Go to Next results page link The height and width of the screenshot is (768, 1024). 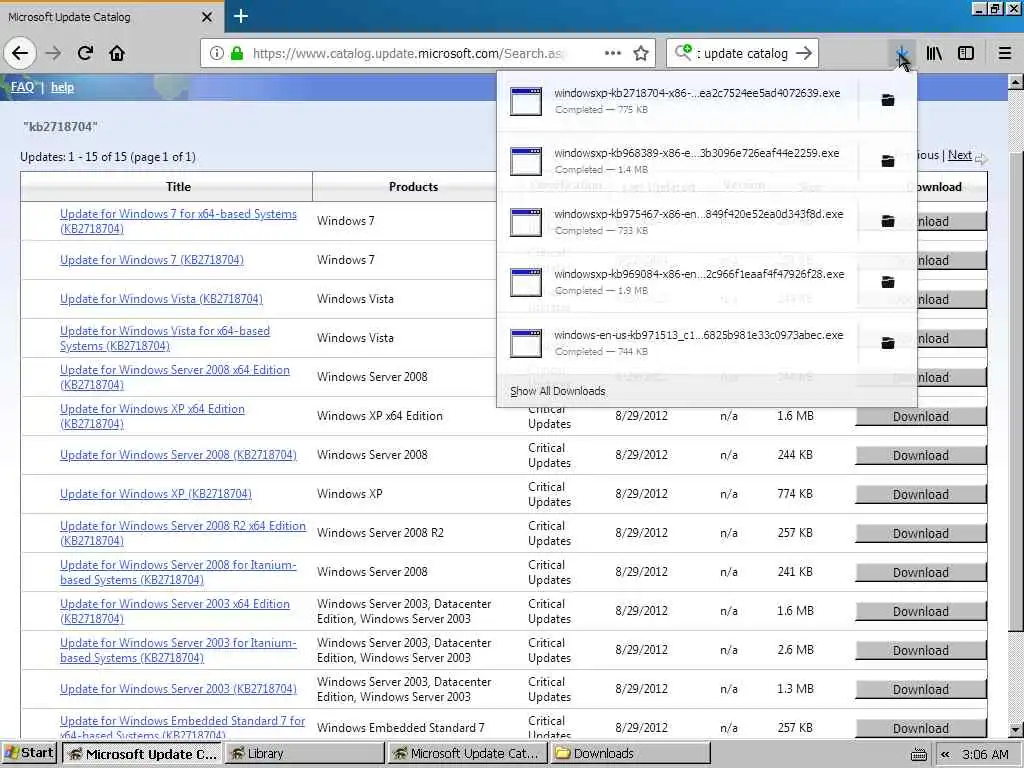tap(959, 155)
